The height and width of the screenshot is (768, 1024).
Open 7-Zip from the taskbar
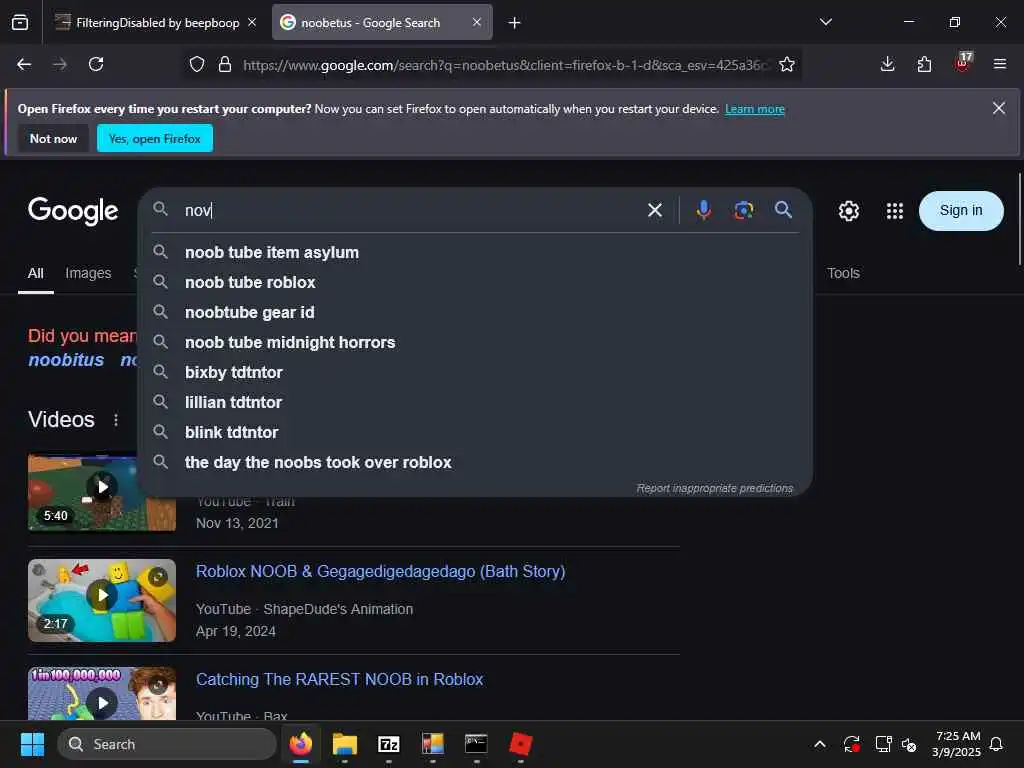coord(389,744)
